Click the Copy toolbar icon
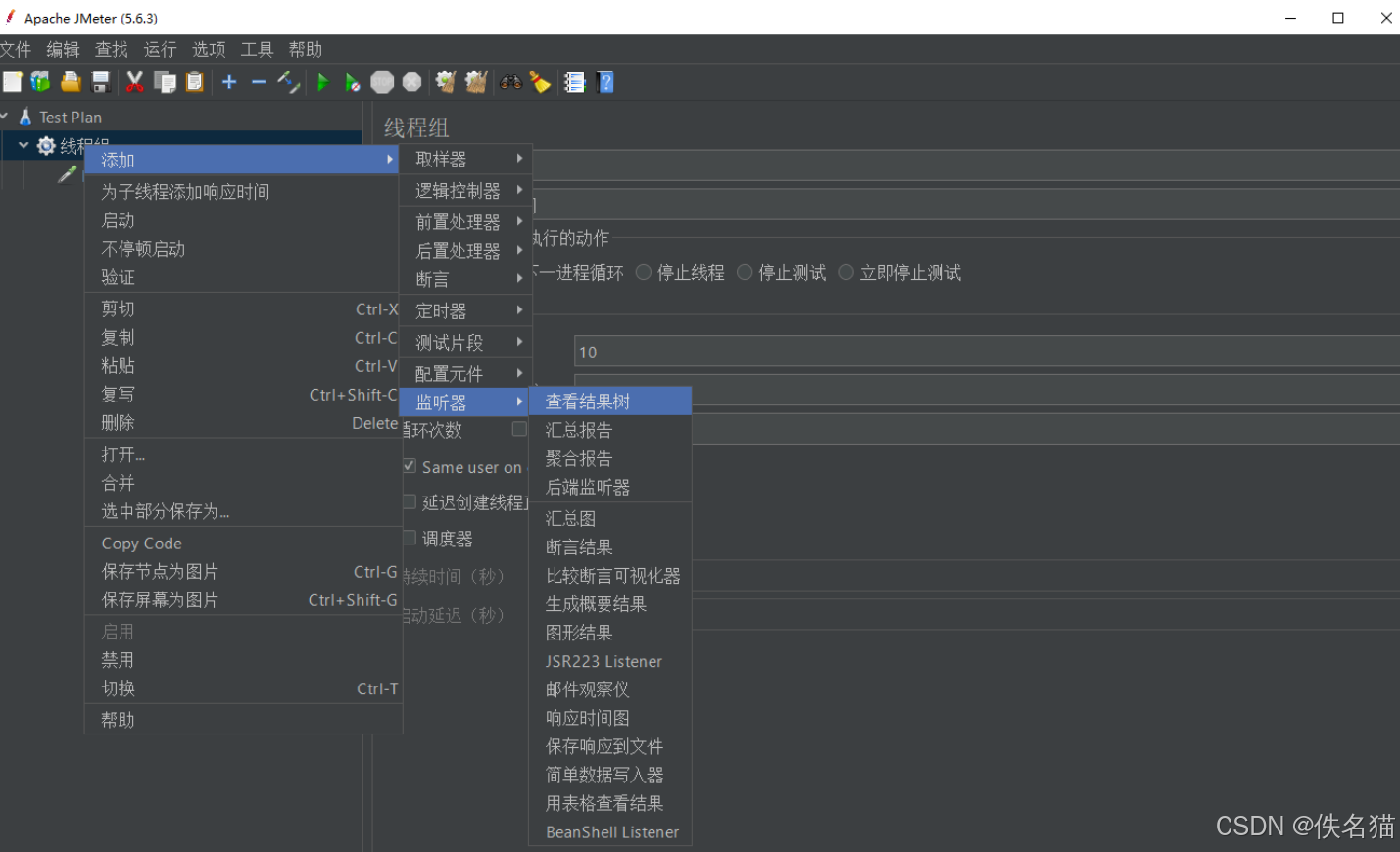Viewport: 1400px width, 852px height. click(x=166, y=82)
